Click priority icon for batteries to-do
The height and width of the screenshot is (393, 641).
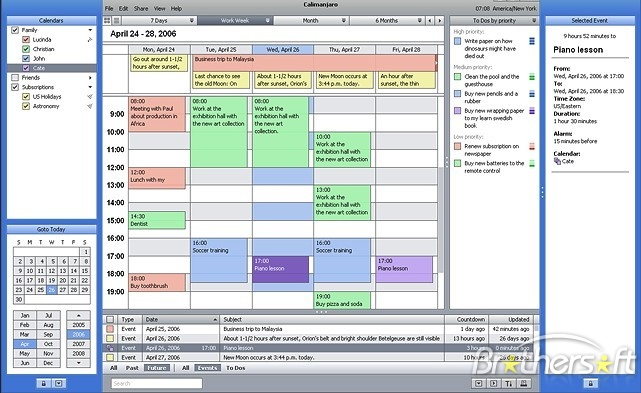point(532,163)
